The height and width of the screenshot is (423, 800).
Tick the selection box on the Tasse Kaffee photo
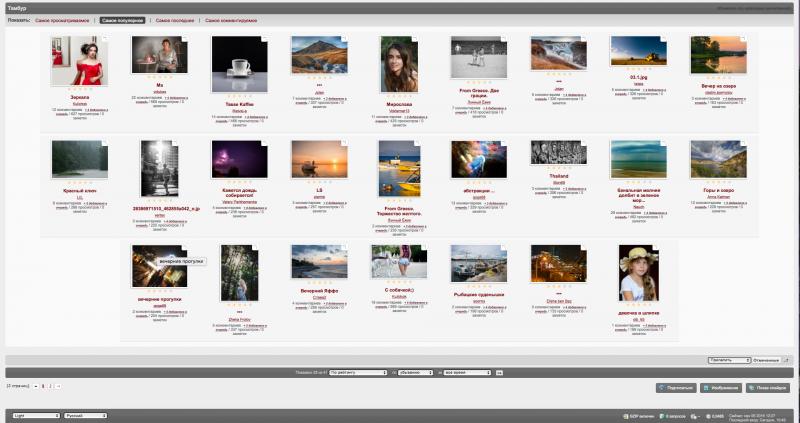click(264, 39)
